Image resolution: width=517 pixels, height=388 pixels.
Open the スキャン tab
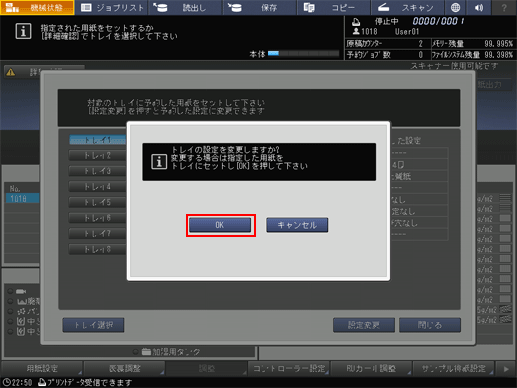click(408, 7)
